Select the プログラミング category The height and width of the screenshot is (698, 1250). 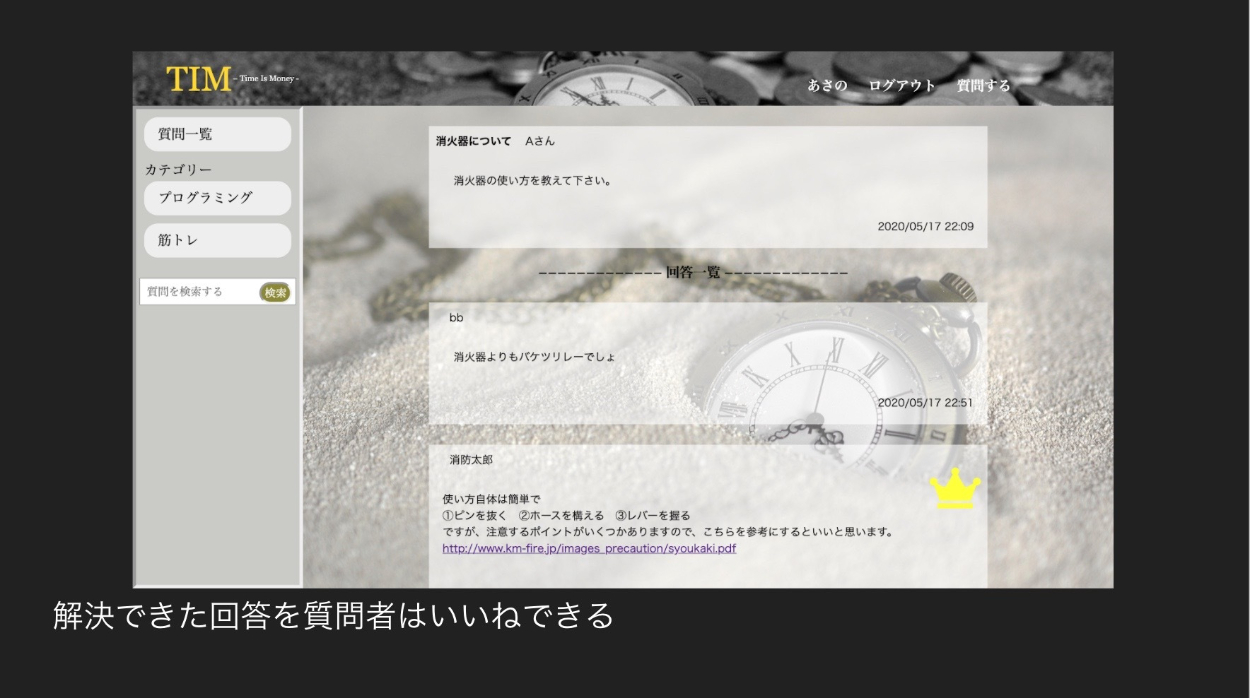[217, 198]
